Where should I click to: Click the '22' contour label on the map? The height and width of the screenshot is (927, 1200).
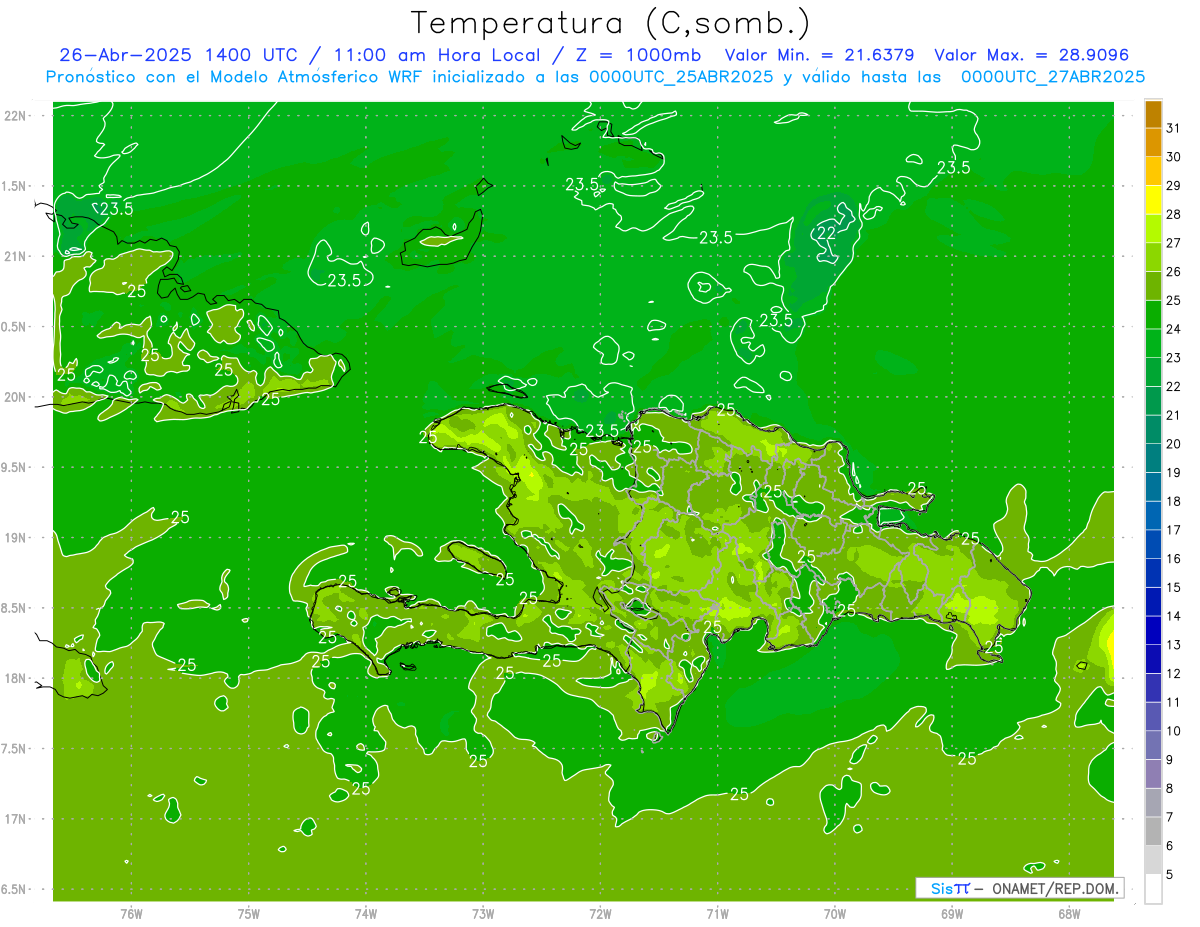[827, 233]
